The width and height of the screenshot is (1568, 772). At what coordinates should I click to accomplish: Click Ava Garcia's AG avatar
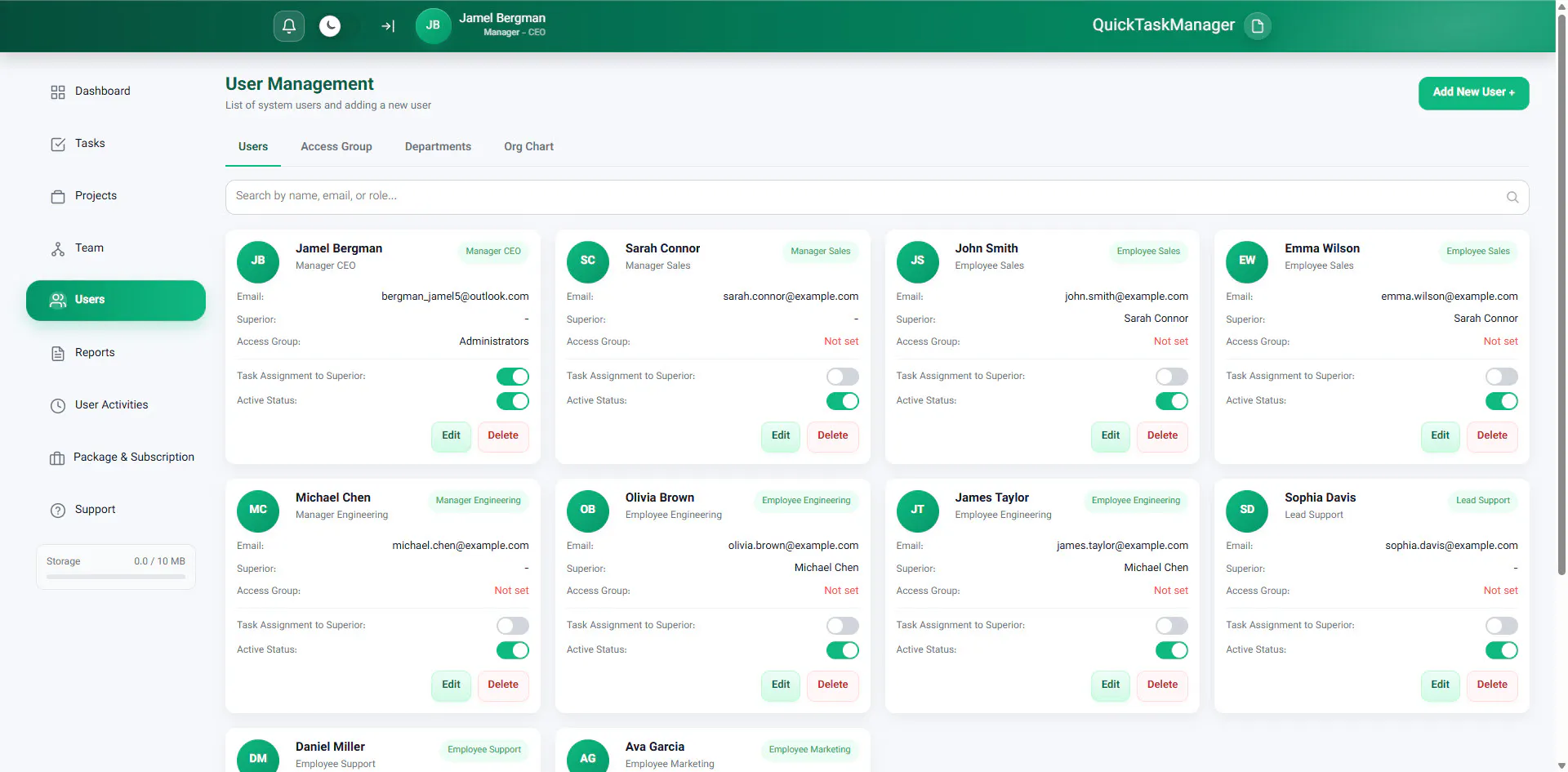click(588, 756)
